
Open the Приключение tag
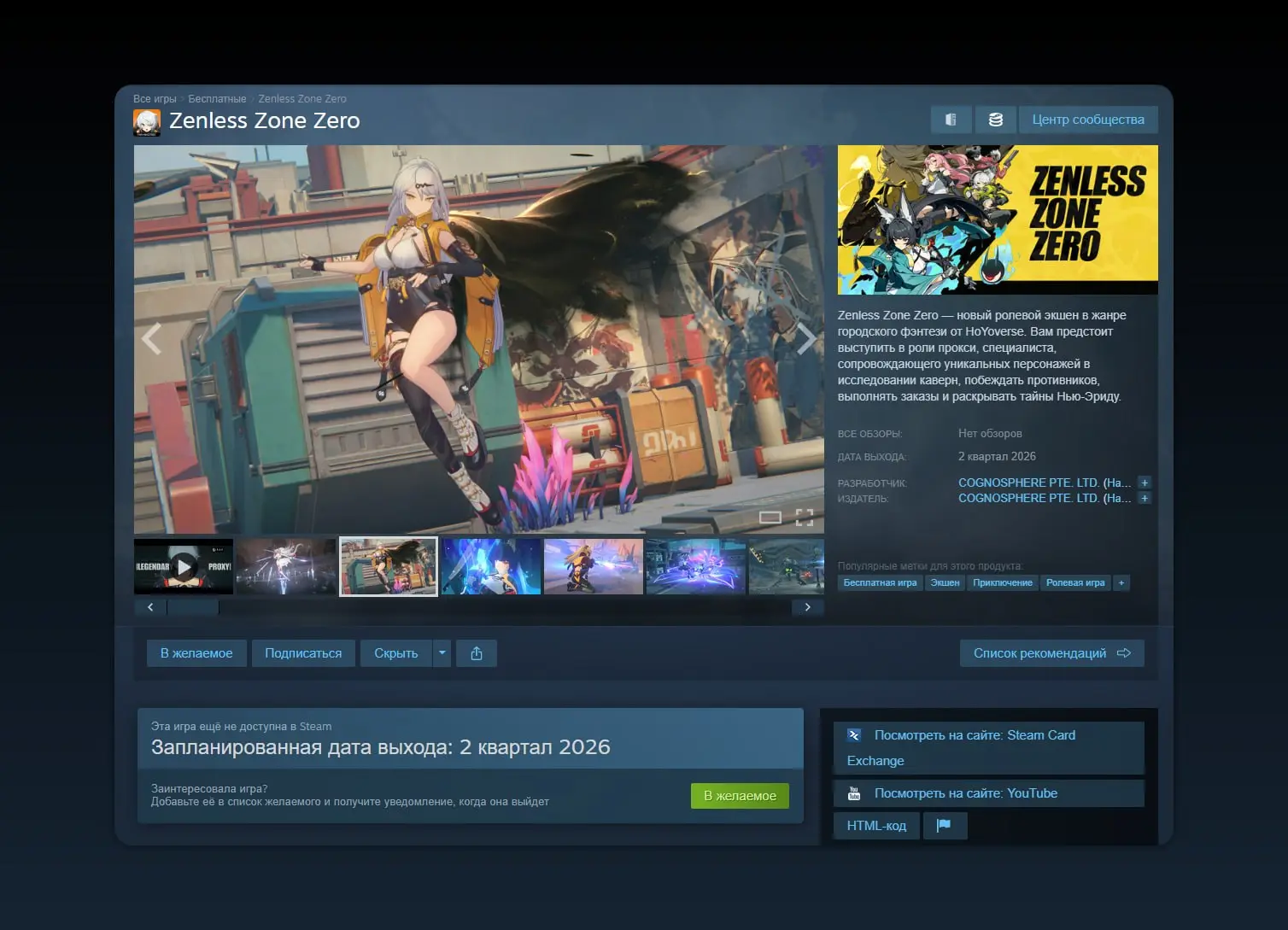(1003, 582)
